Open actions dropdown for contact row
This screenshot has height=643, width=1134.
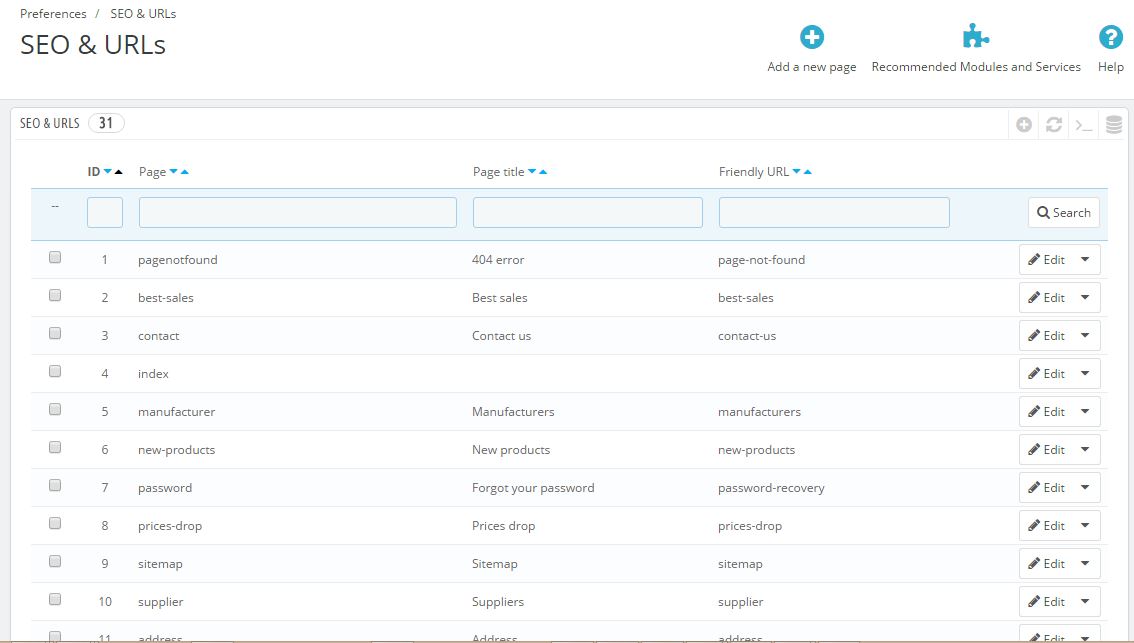coord(1086,336)
